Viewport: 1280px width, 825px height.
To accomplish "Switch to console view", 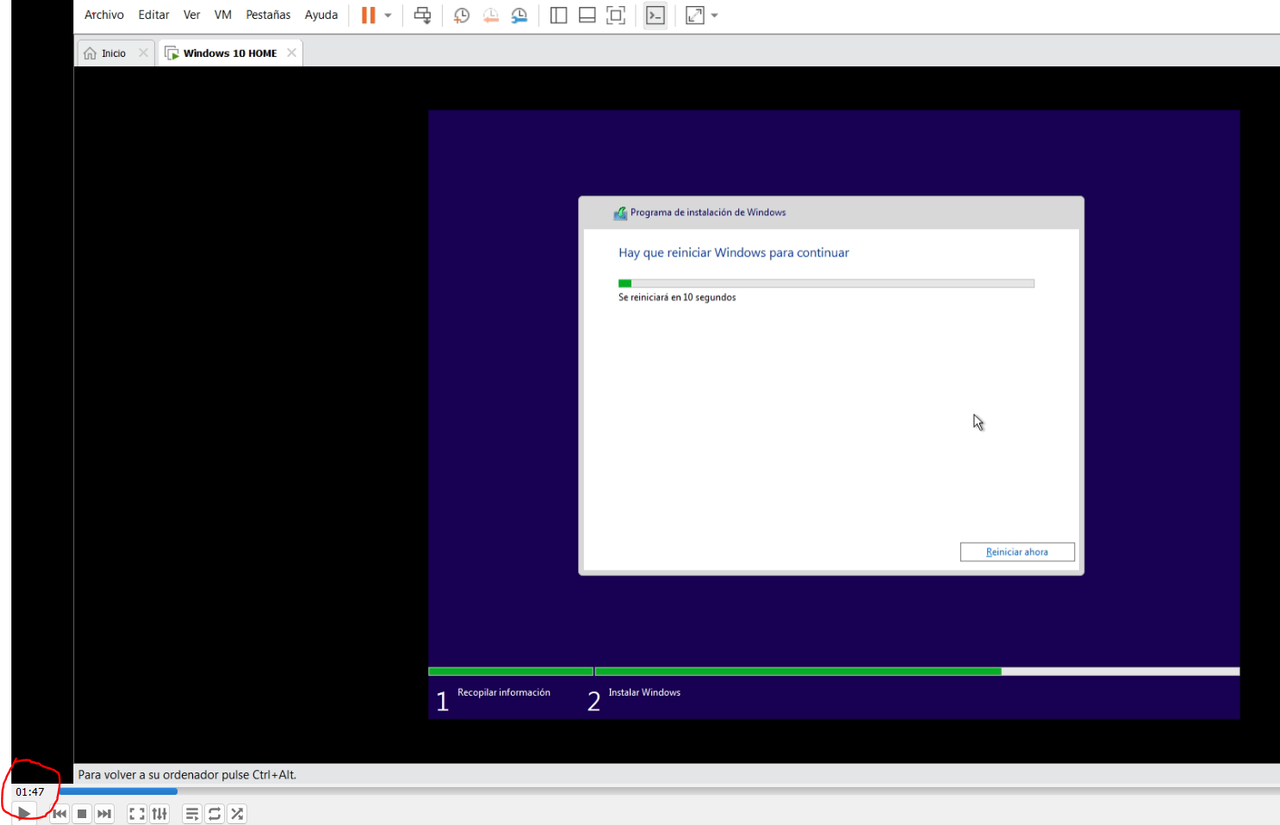I will pos(655,15).
